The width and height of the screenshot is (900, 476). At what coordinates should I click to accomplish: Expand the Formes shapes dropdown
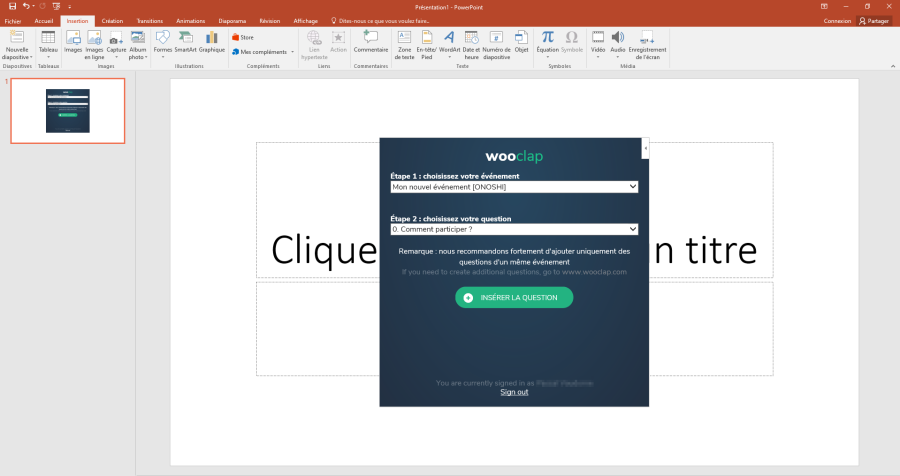click(162, 57)
